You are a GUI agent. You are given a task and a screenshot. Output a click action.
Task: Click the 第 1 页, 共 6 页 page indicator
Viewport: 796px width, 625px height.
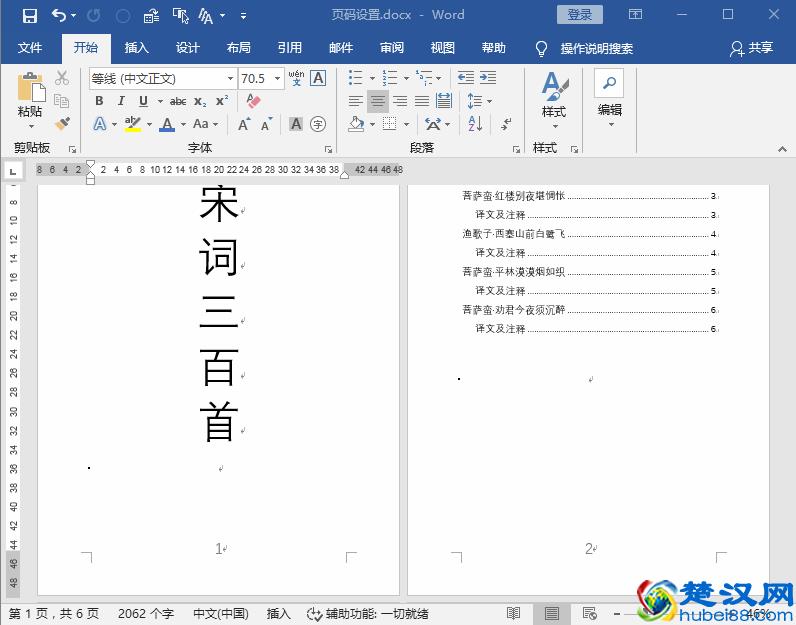54,613
